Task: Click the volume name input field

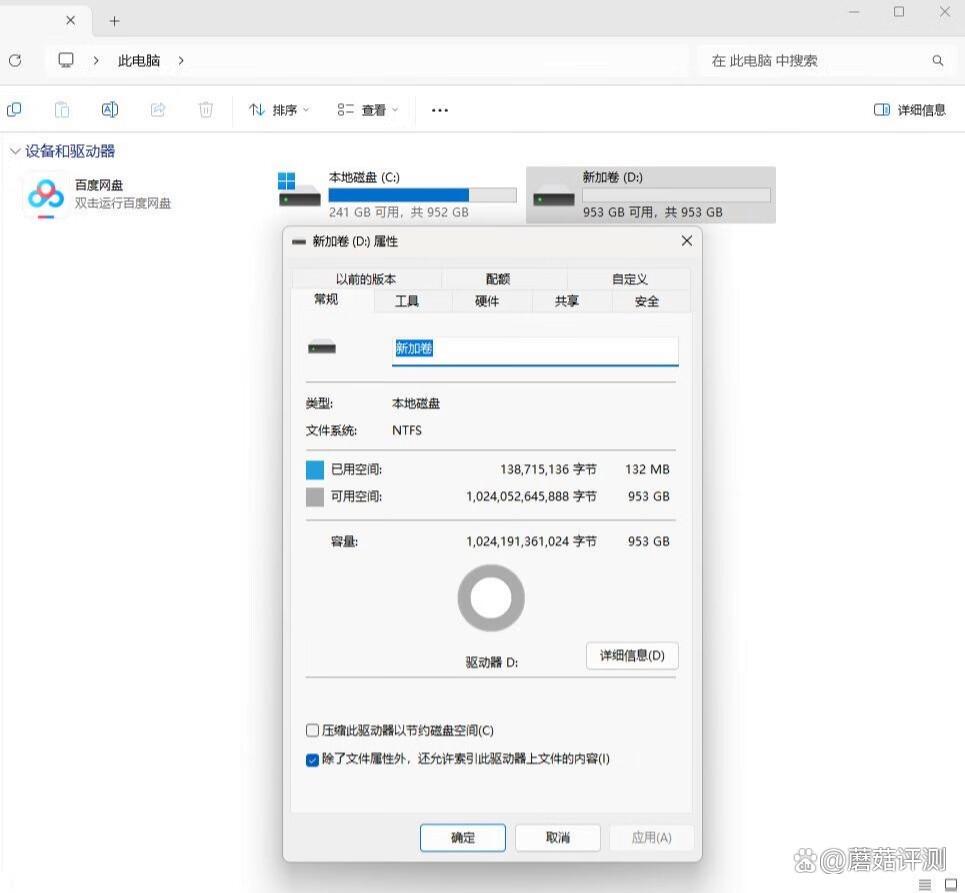Action: coord(534,349)
